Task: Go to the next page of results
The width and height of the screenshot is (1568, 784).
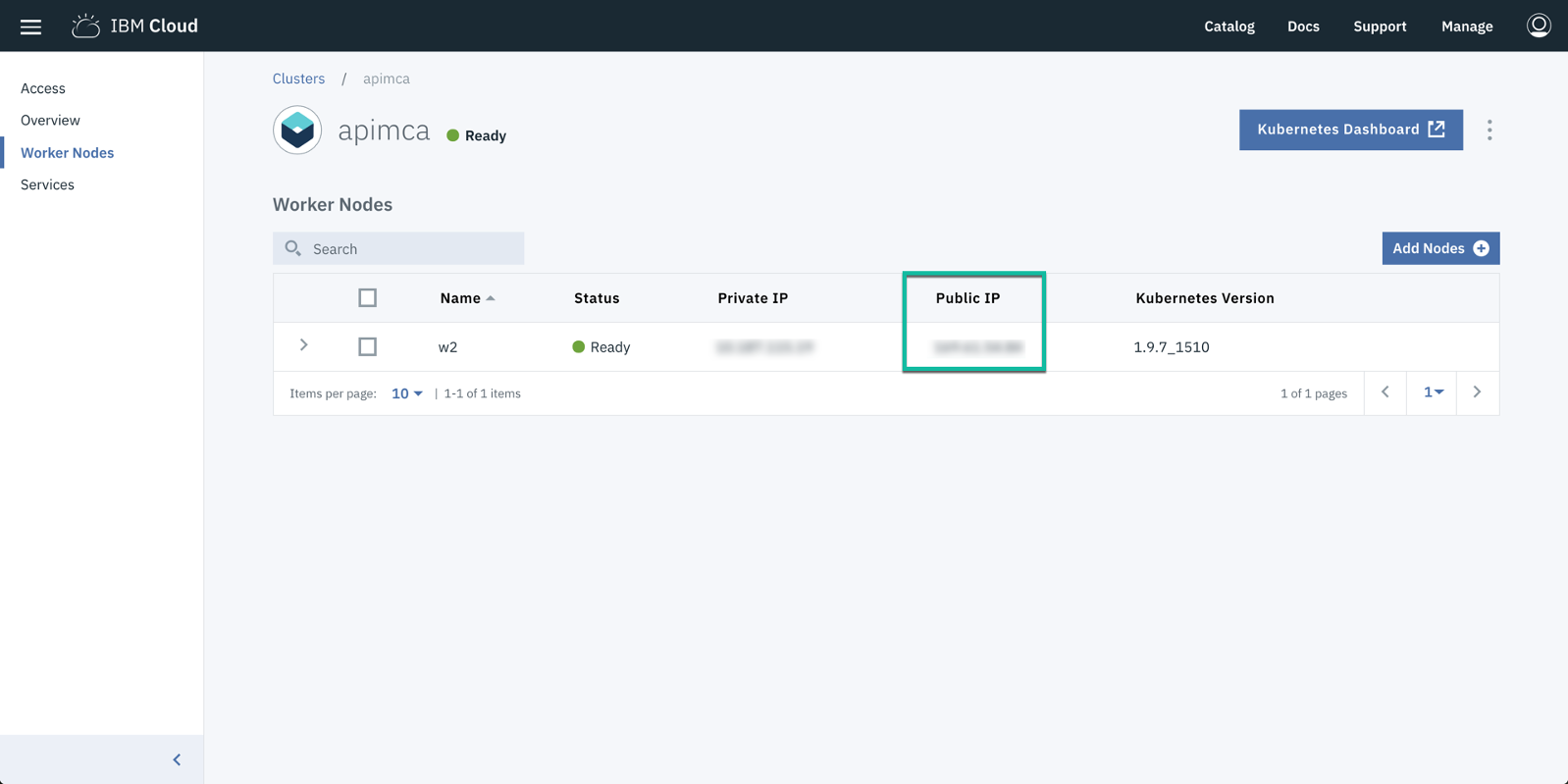Action: coord(1478,392)
